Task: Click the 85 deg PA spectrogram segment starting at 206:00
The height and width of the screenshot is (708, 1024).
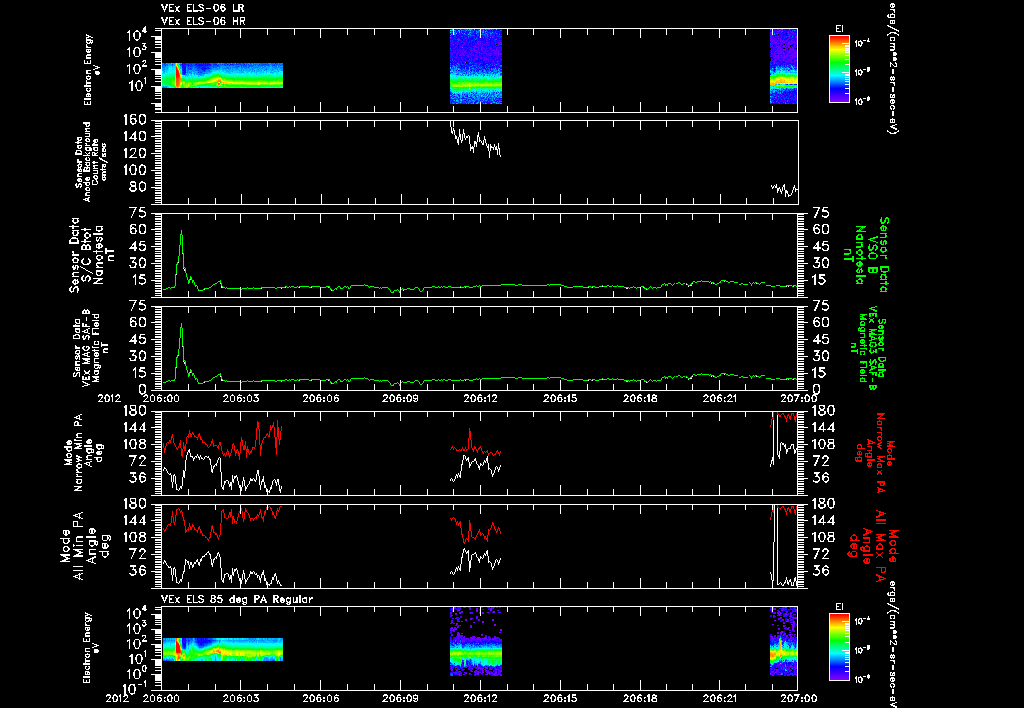Action: [x=222, y=649]
